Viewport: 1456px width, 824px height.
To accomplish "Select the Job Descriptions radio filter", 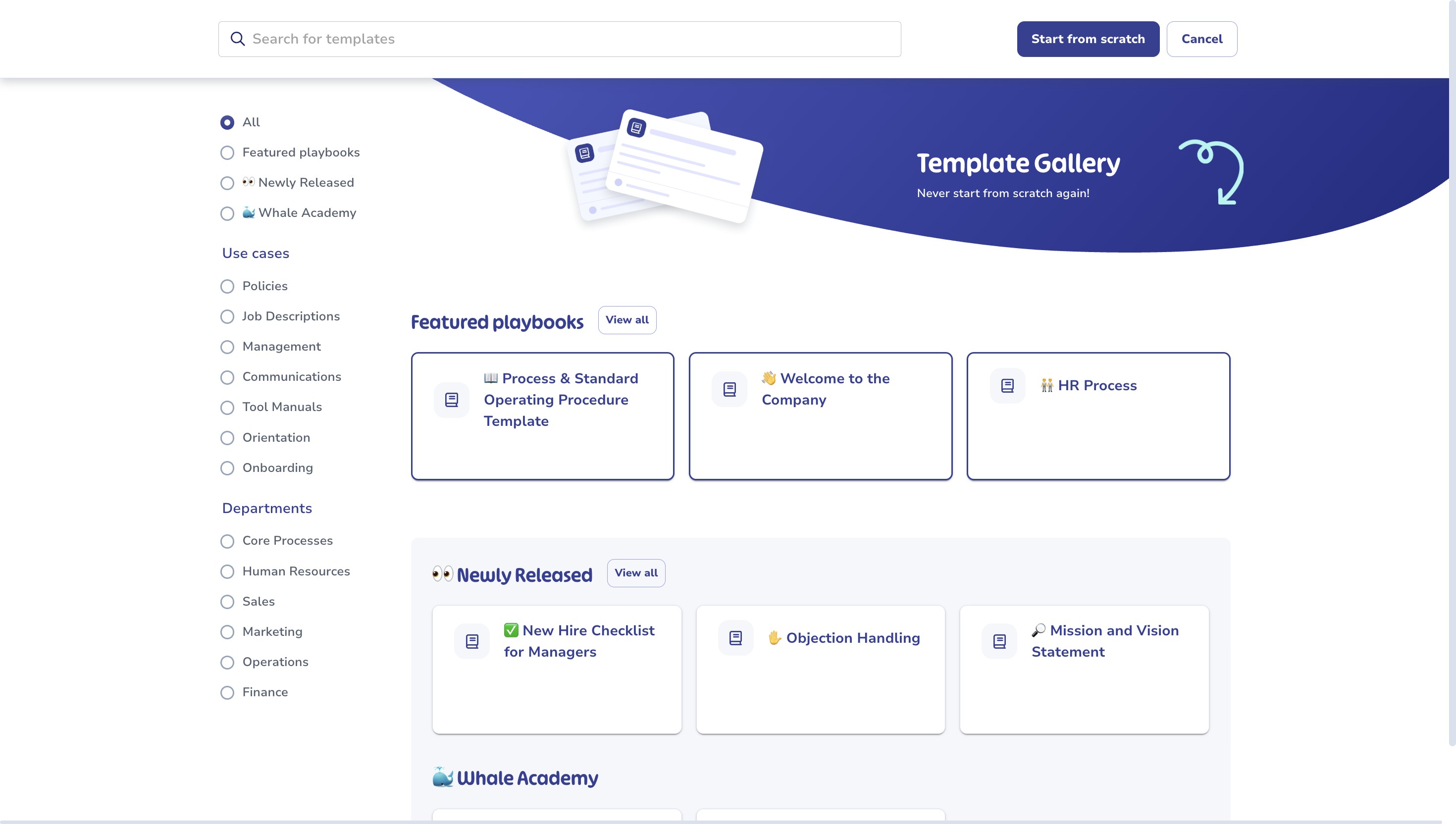I will [x=227, y=316].
